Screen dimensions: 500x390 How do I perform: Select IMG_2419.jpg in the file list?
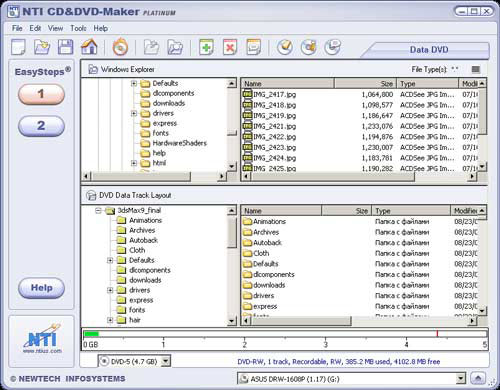(x=269, y=116)
